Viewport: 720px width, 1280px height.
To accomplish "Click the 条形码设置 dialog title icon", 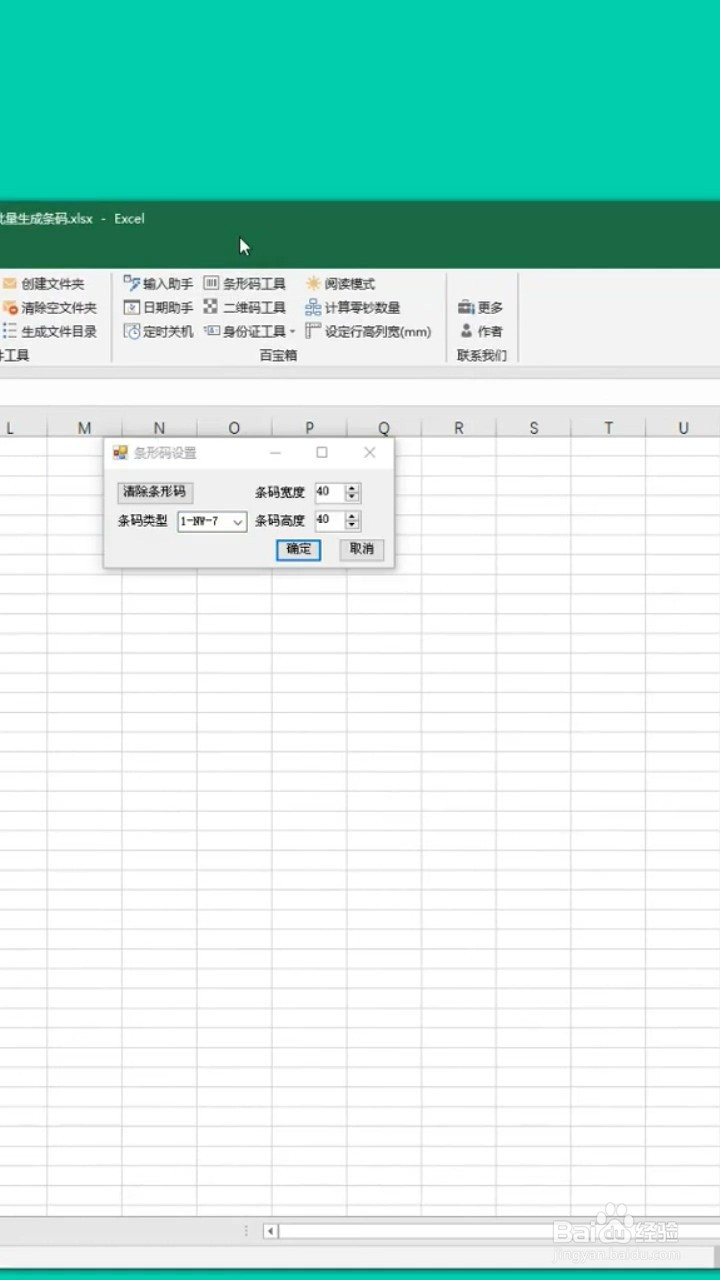I will (120, 453).
